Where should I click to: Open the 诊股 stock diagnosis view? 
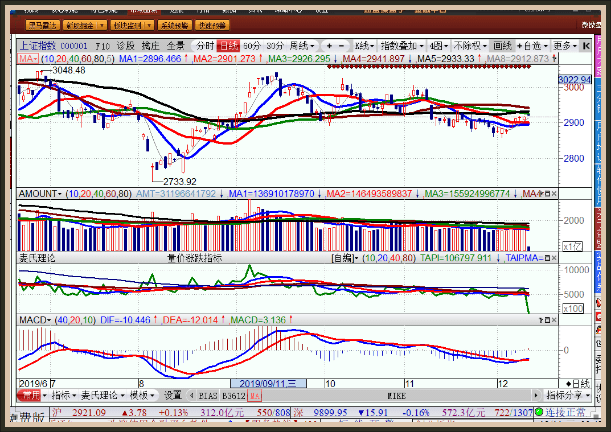click(125, 46)
